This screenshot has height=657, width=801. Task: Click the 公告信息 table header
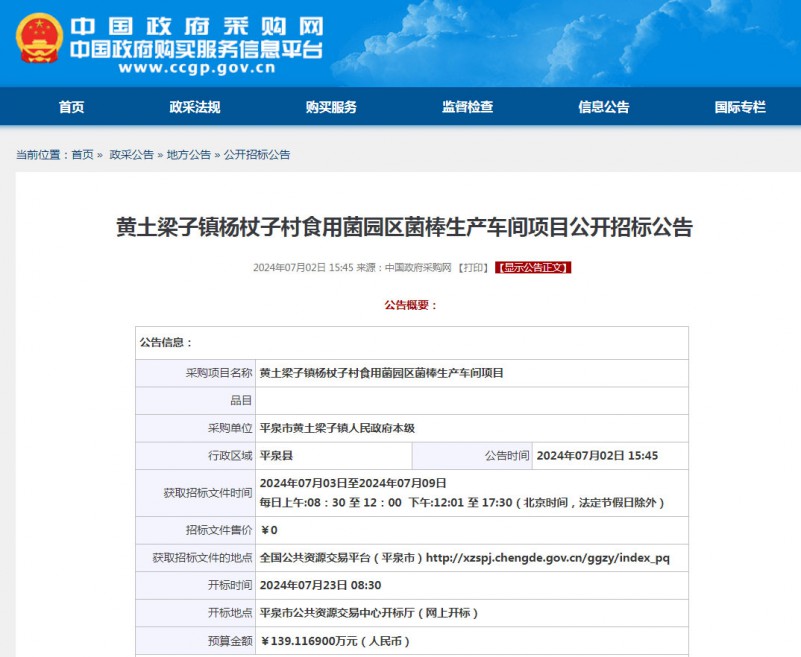pos(166,342)
